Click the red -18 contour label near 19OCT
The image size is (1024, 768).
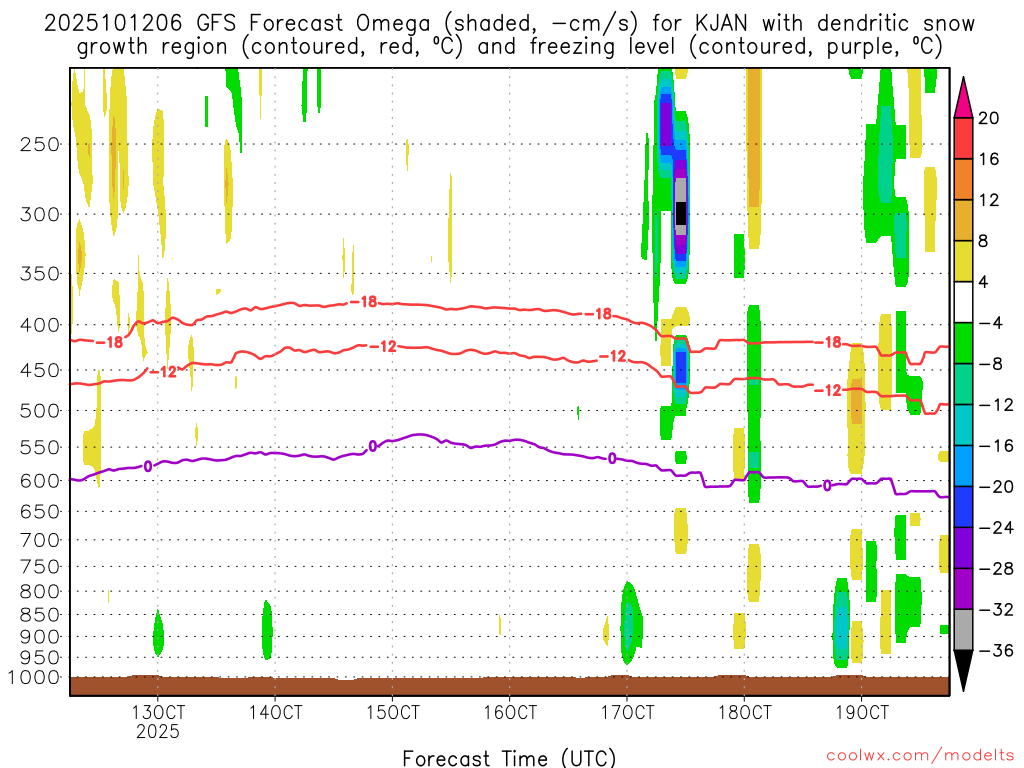tap(829, 342)
